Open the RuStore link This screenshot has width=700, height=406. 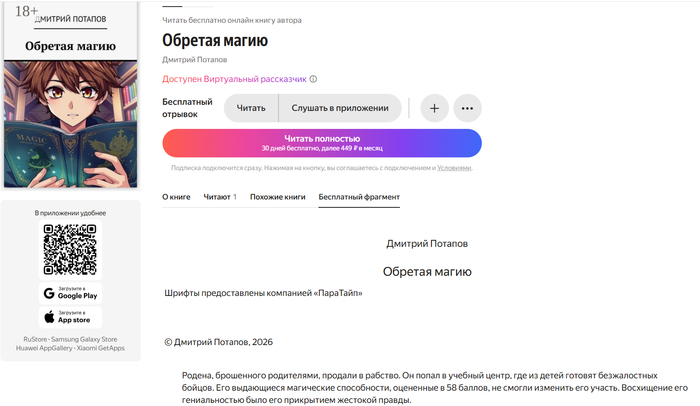35,339
